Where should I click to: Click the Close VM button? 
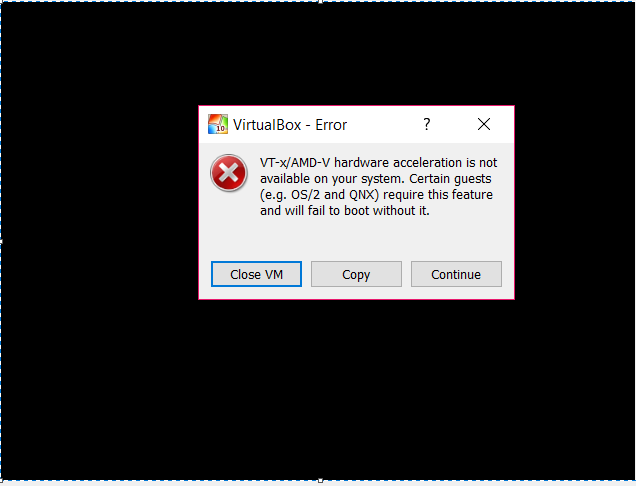[x=256, y=274]
